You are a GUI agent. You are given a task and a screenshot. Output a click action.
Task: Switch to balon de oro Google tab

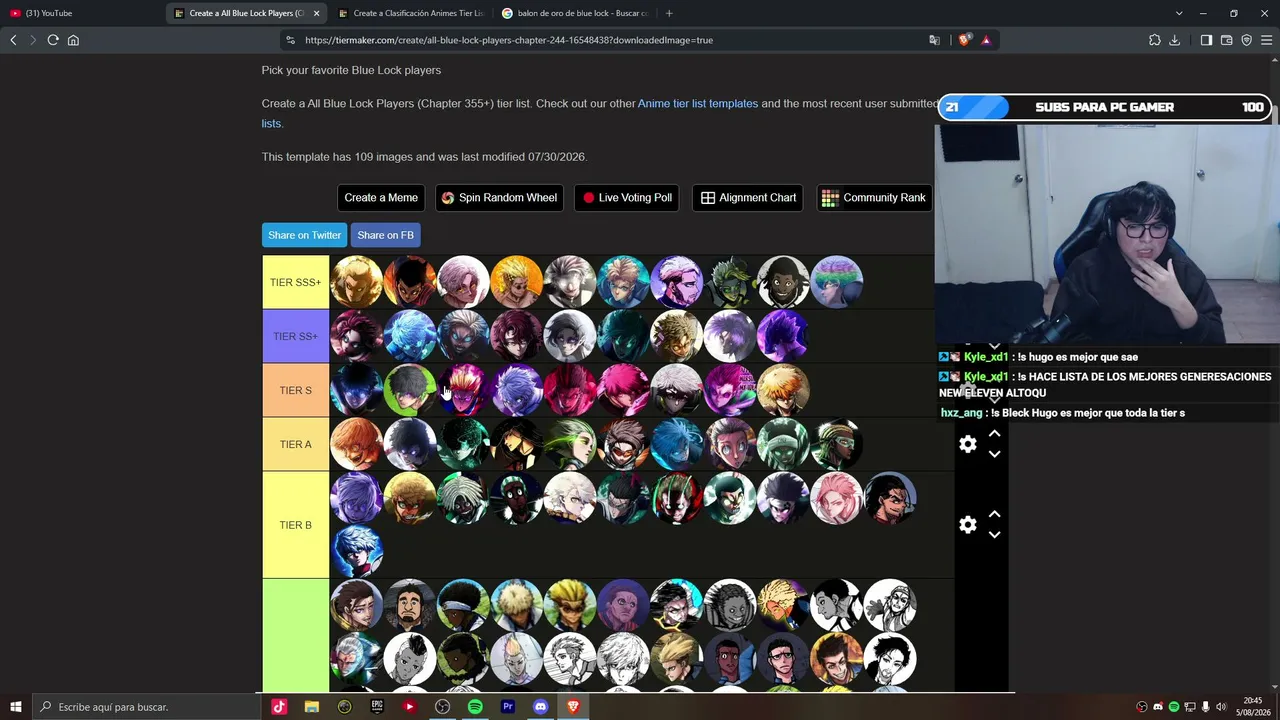point(574,13)
